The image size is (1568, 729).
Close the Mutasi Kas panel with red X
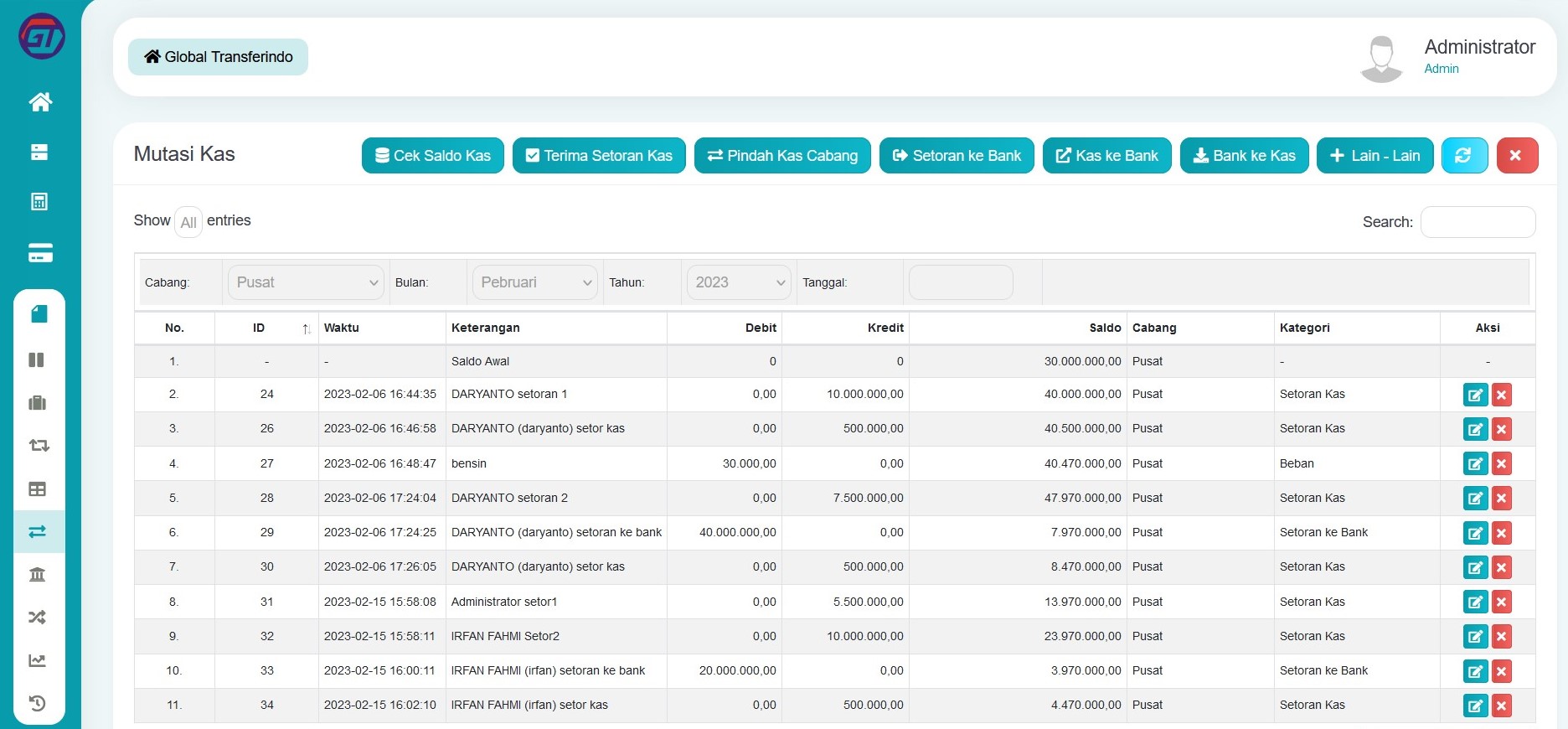1517,155
